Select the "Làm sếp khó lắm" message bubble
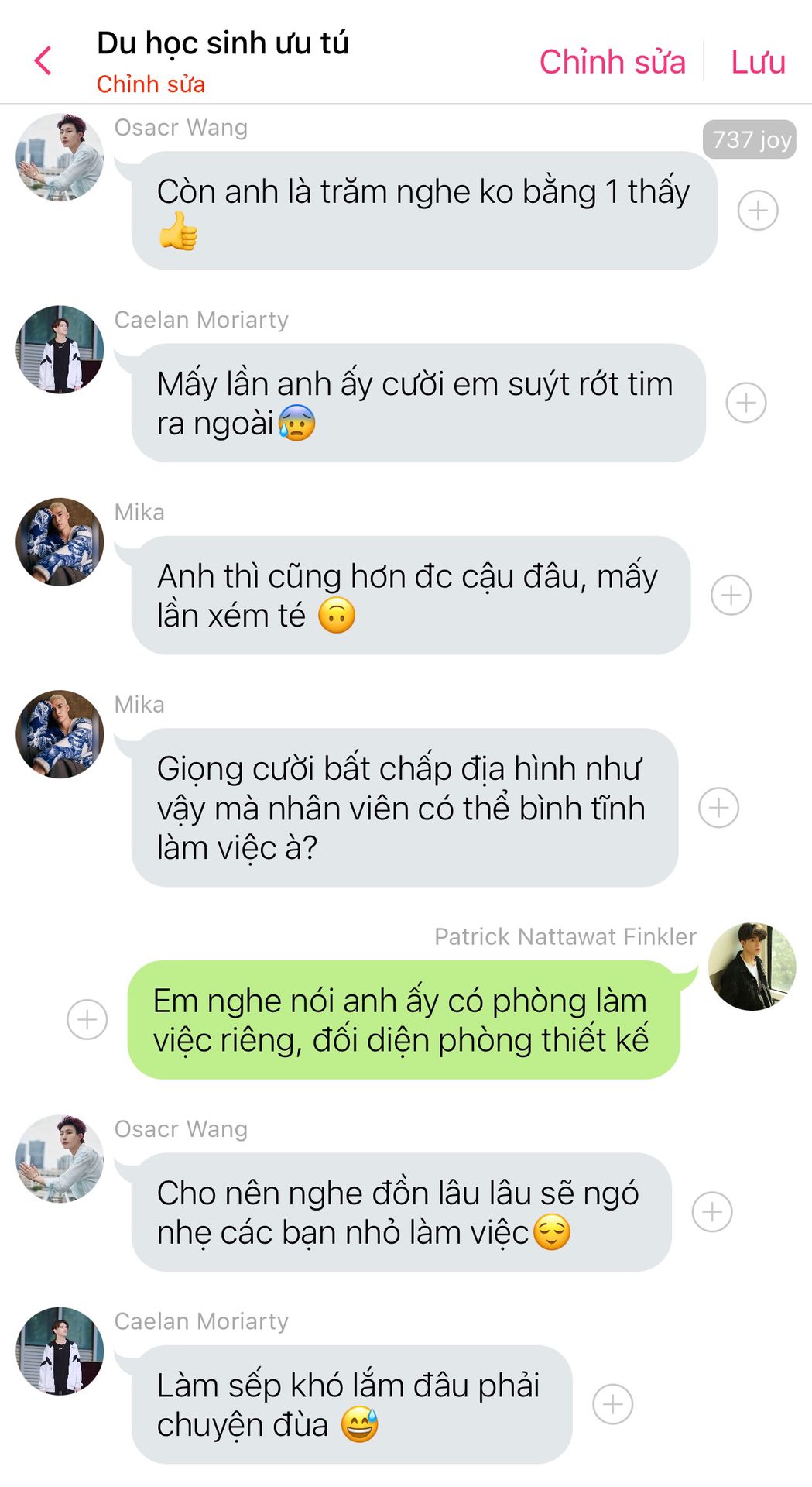This screenshot has height=1487, width=812. pos(352,1404)
